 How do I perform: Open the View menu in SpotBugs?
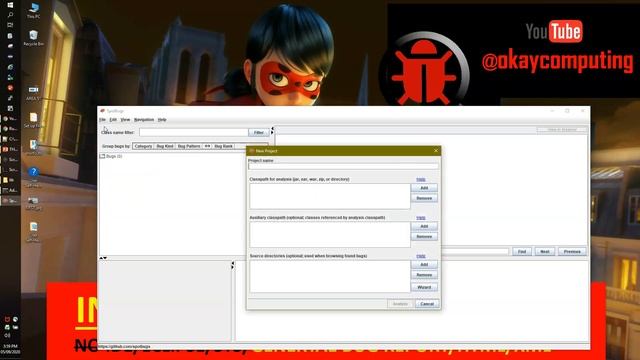125,120
